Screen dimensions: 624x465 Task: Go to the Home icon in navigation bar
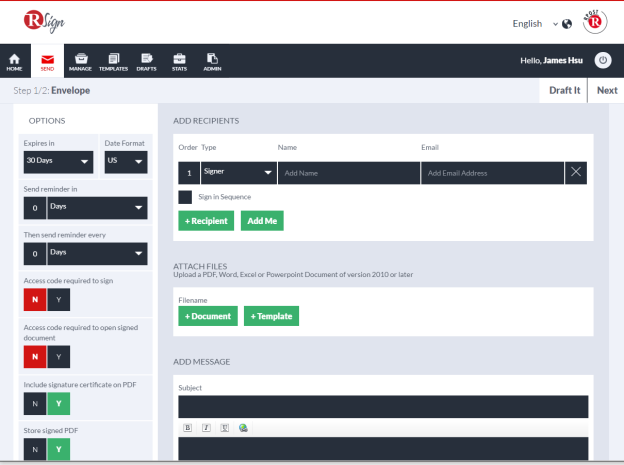pyautogui.click(x=14, y=59)
